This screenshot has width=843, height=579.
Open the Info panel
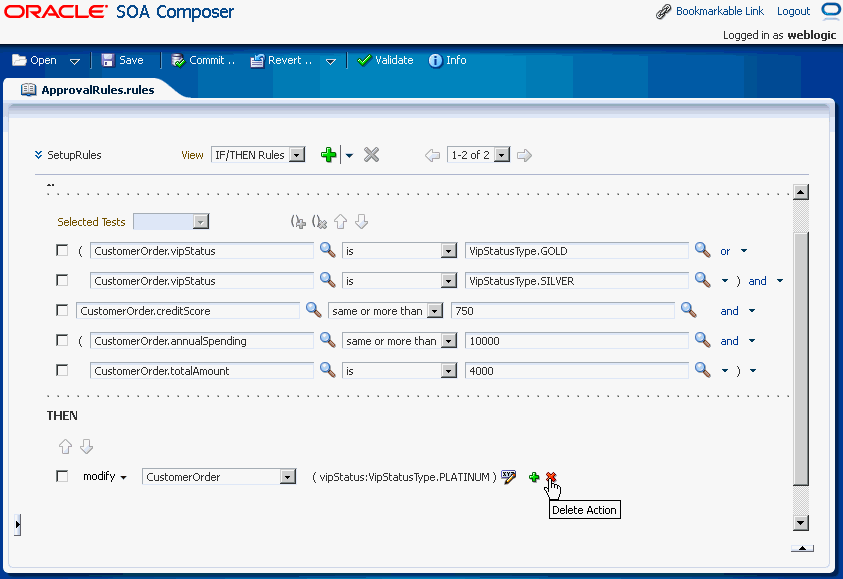click(x=447, y=60)
